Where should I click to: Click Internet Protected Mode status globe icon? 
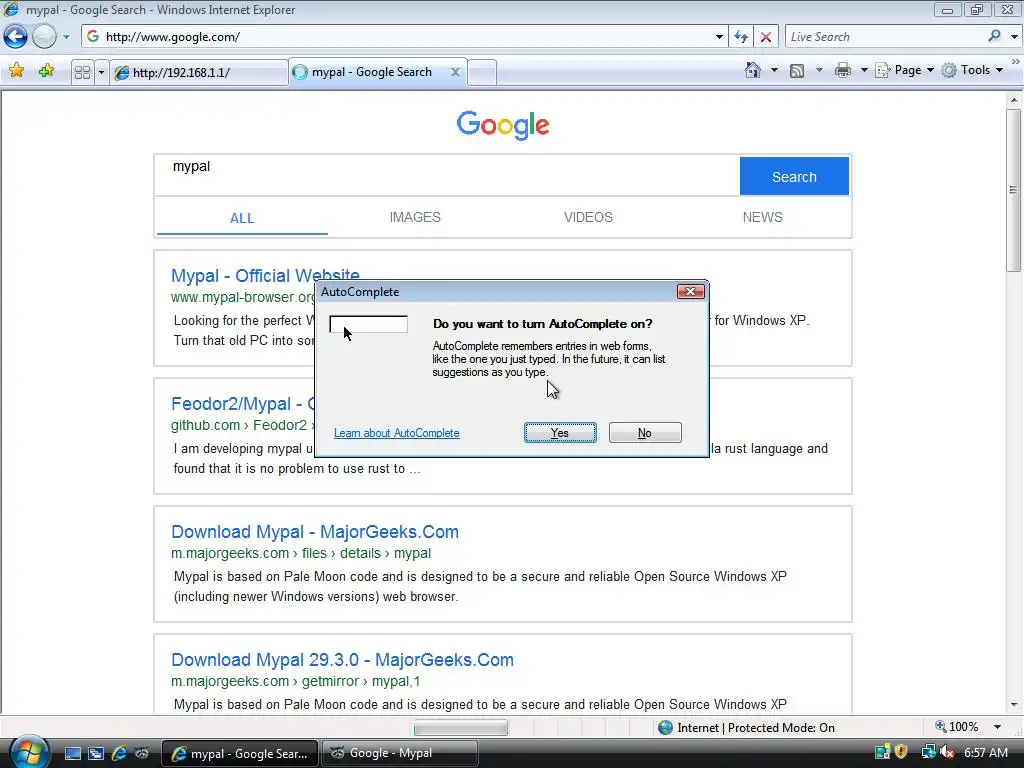tap(665, 728)
